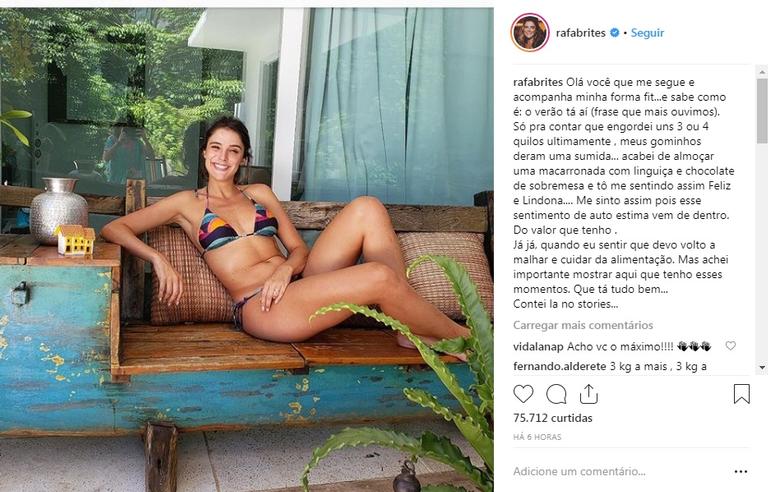Click the comments scrollbar thumb
Screen dimensions: 768x492
coord(762,110)
